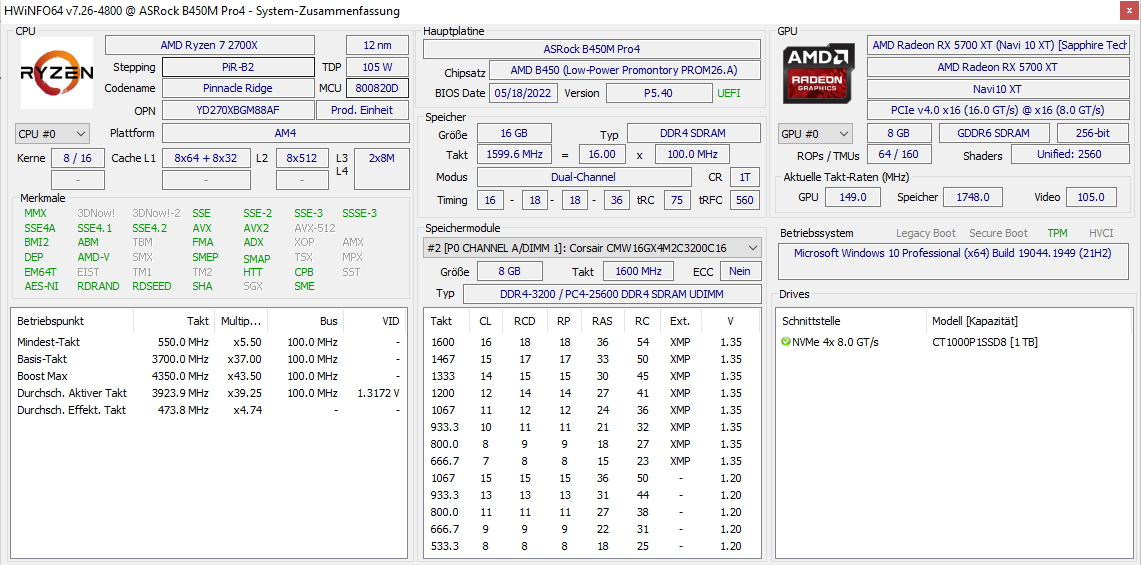Click the Ryzen CPU logo
This screenshot has height=565, width=1141.
[57, 73]
